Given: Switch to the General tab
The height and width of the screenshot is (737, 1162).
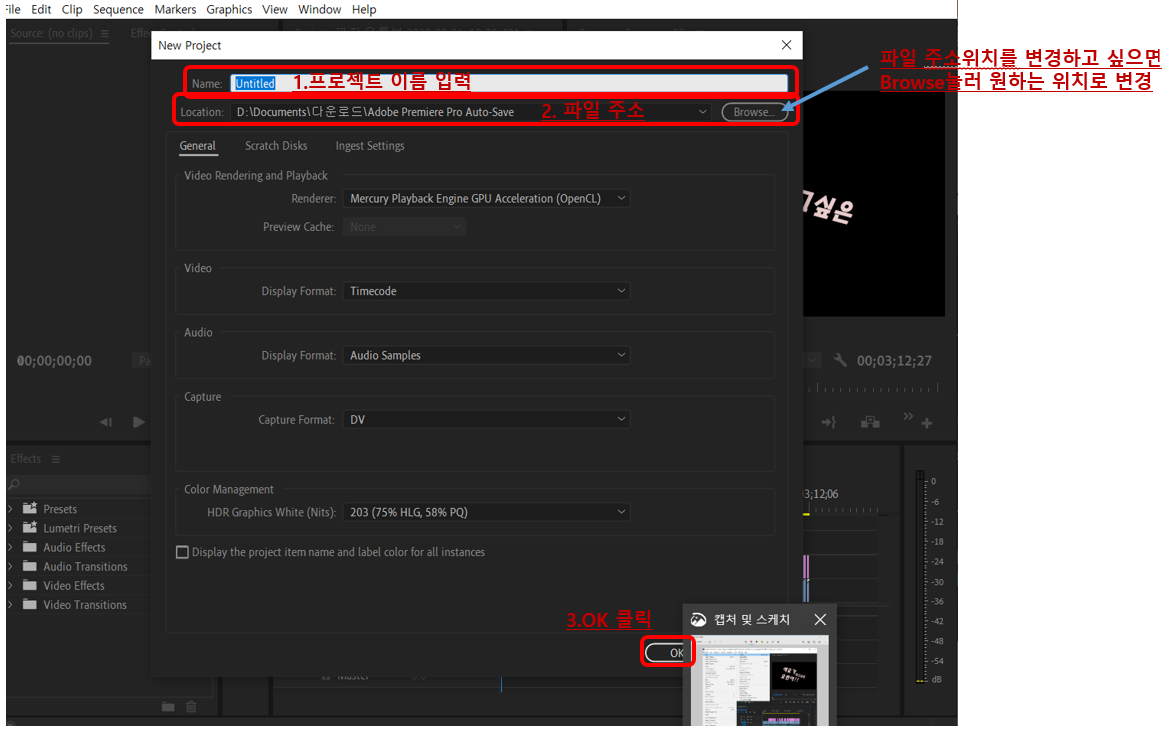Looking at the screenshot, I should click(x=197, y=146).
